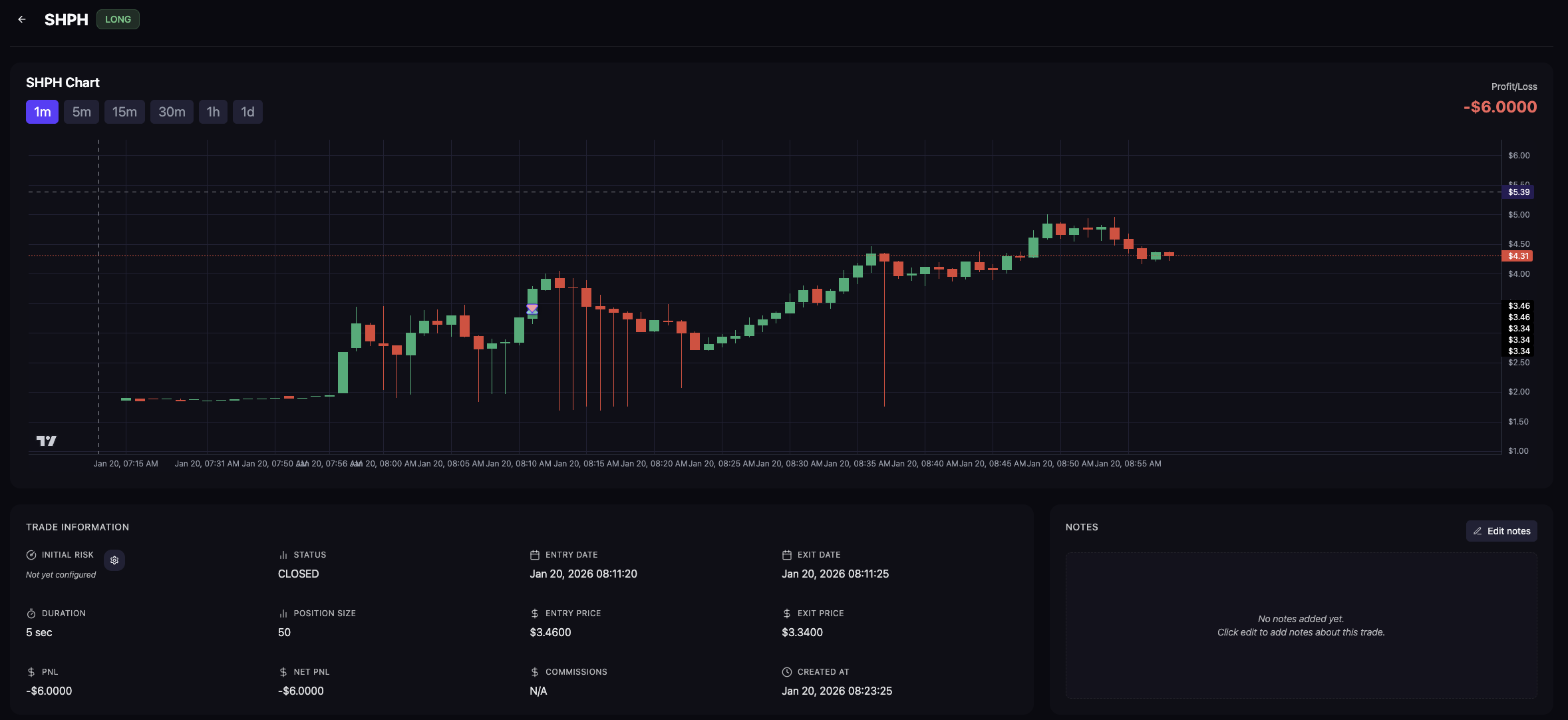Click the LONG badge
1568x720 pixels.
coord(118,19)
